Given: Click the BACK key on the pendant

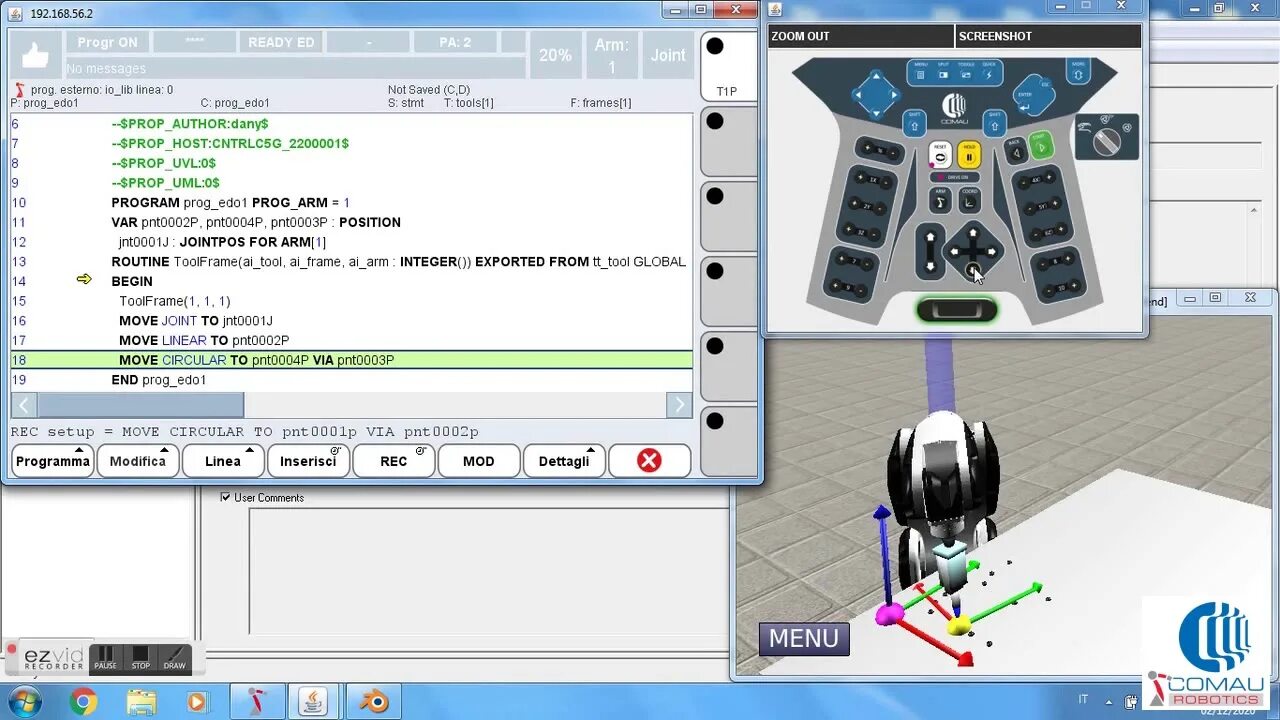Looking at the screenshot, I should click(x=1016, y=151).
